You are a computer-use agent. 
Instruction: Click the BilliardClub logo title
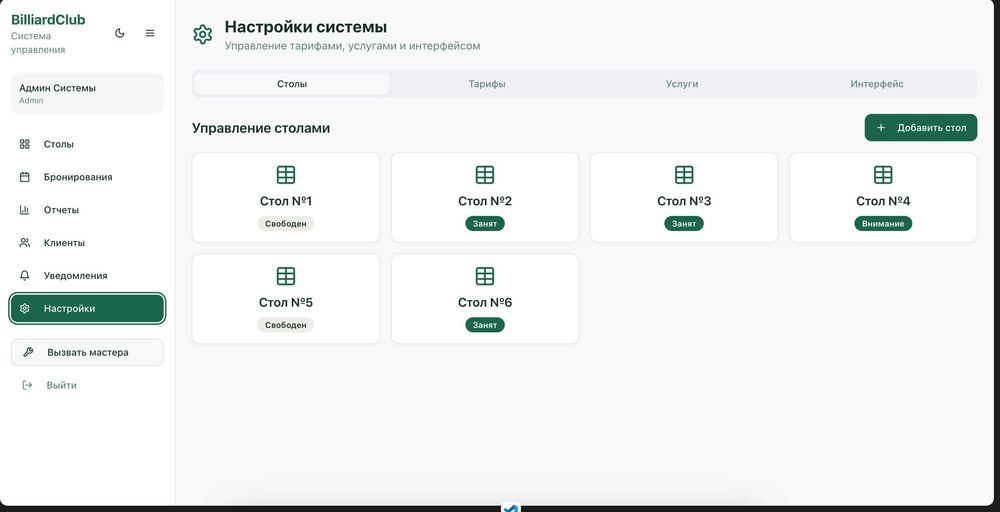48,20
